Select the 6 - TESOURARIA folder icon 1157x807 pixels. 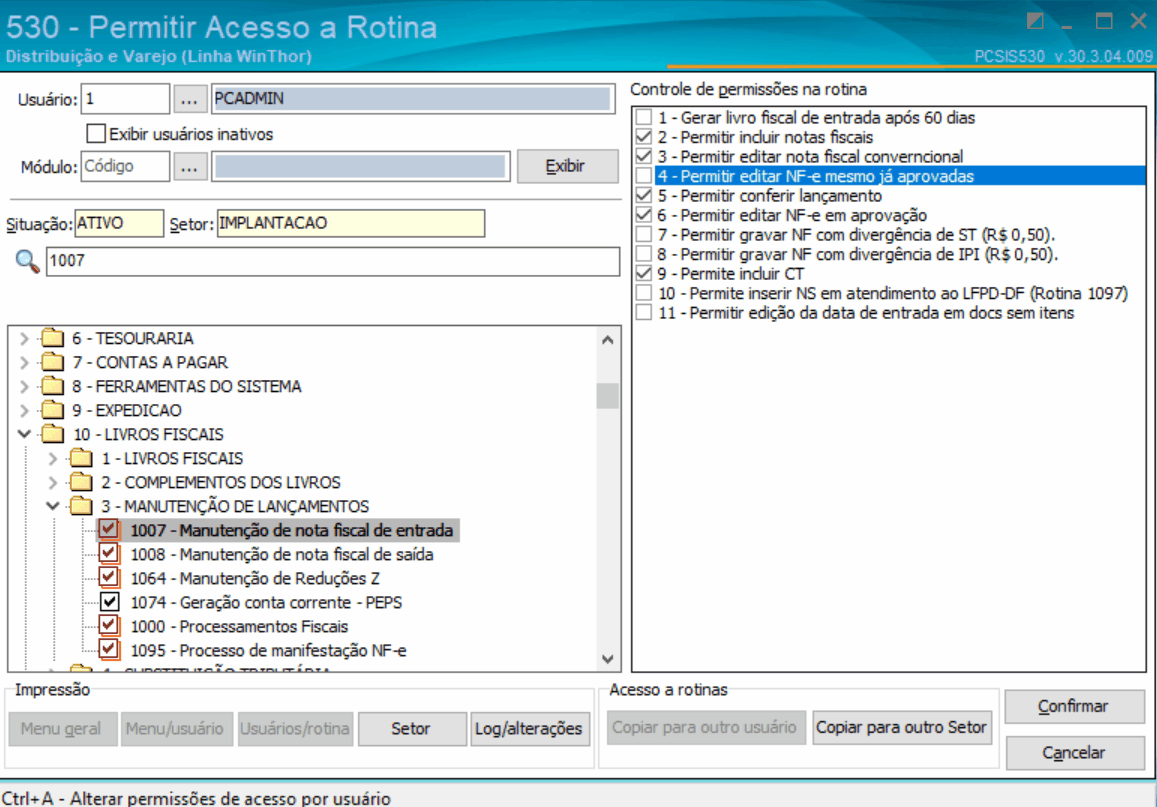coord(52,339)
